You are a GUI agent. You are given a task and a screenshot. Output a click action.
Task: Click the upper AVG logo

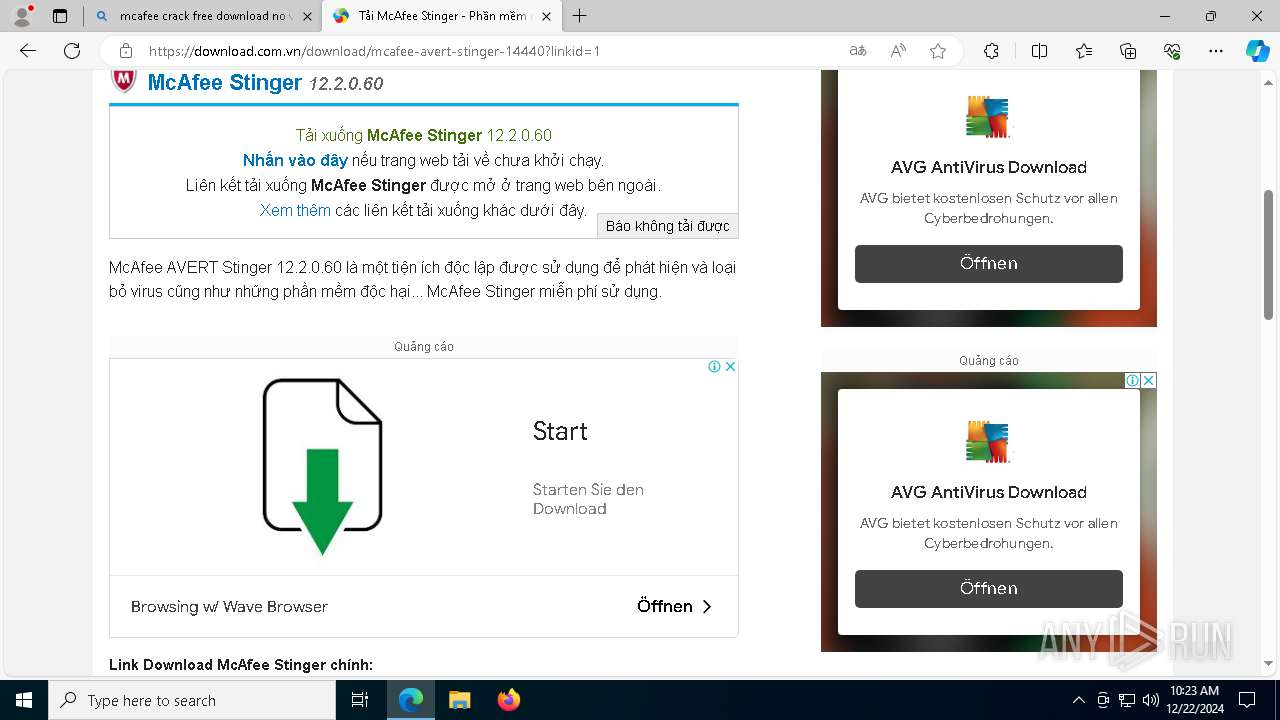point(988,117)
